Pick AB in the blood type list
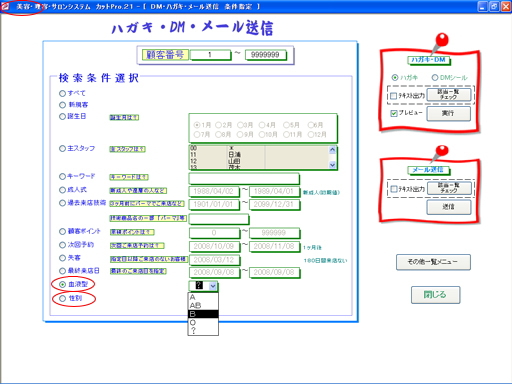The width and height of the screenshot is (512, 384). pos(203,305)
